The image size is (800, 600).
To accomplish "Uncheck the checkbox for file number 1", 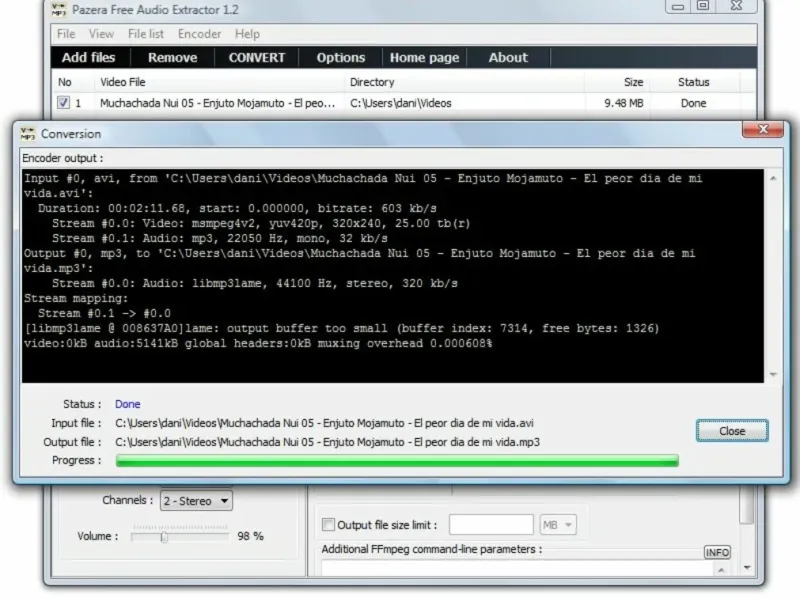I will coord(63,103).
